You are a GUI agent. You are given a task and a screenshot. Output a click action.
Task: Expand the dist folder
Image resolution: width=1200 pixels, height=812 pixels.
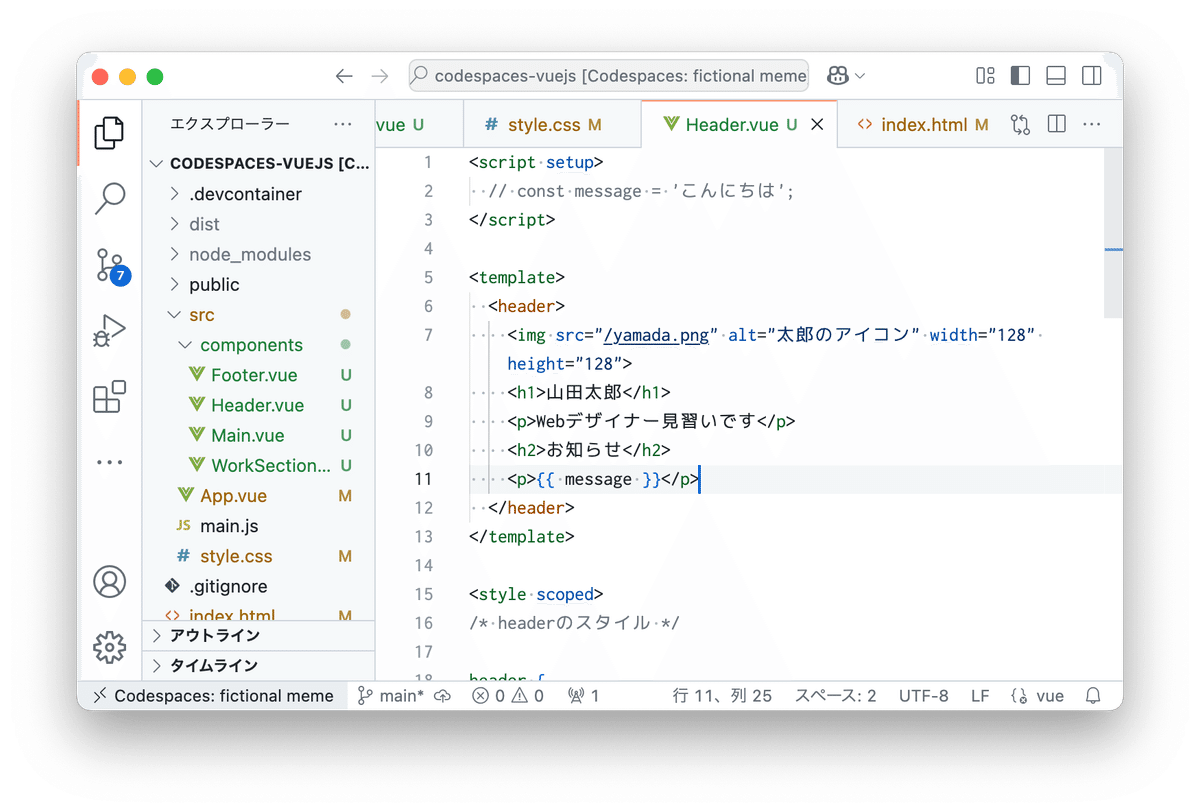pyautogui.click(x=260, y=224)
